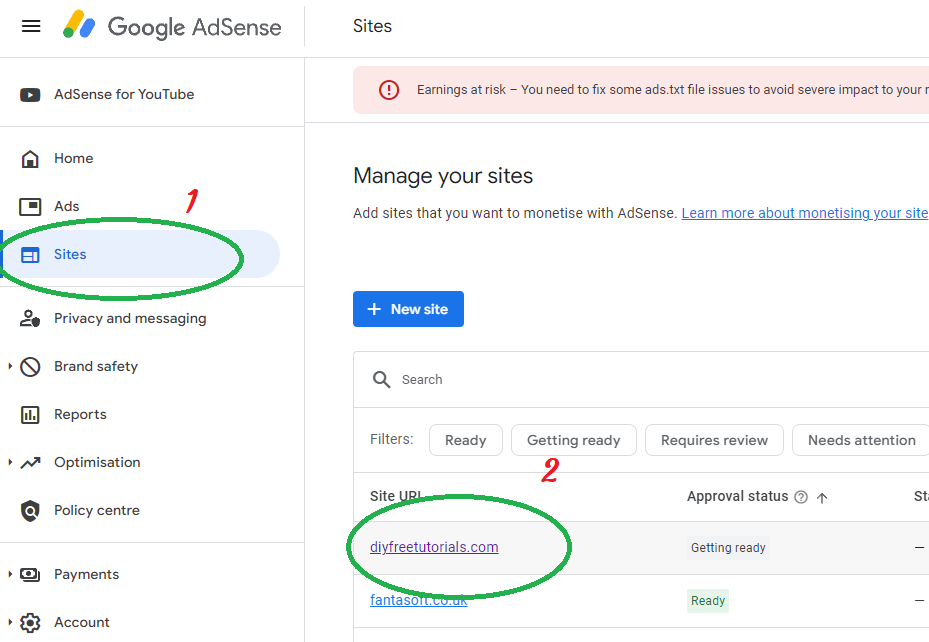
Task: Open the hamburger main menu
Action: 31,26
